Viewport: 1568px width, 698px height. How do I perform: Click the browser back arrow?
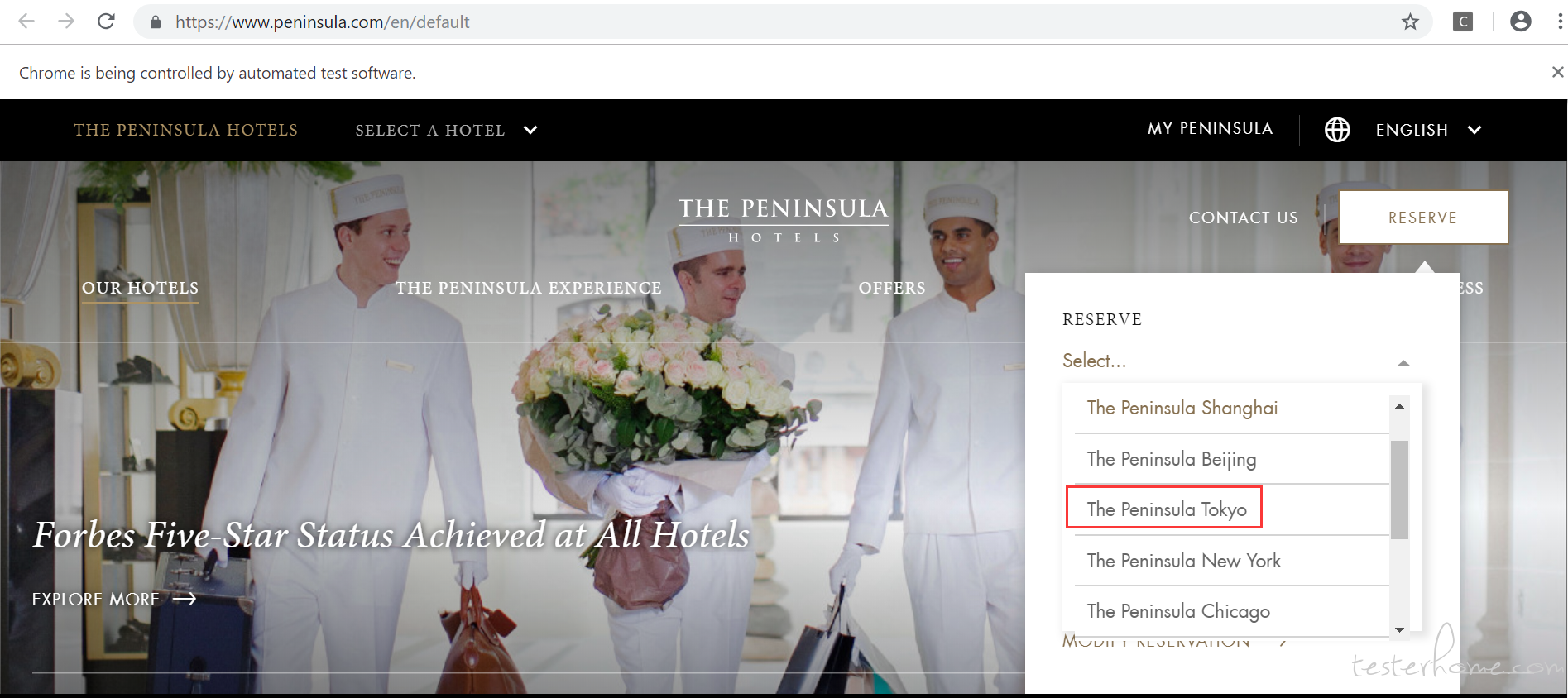[26, 22]
